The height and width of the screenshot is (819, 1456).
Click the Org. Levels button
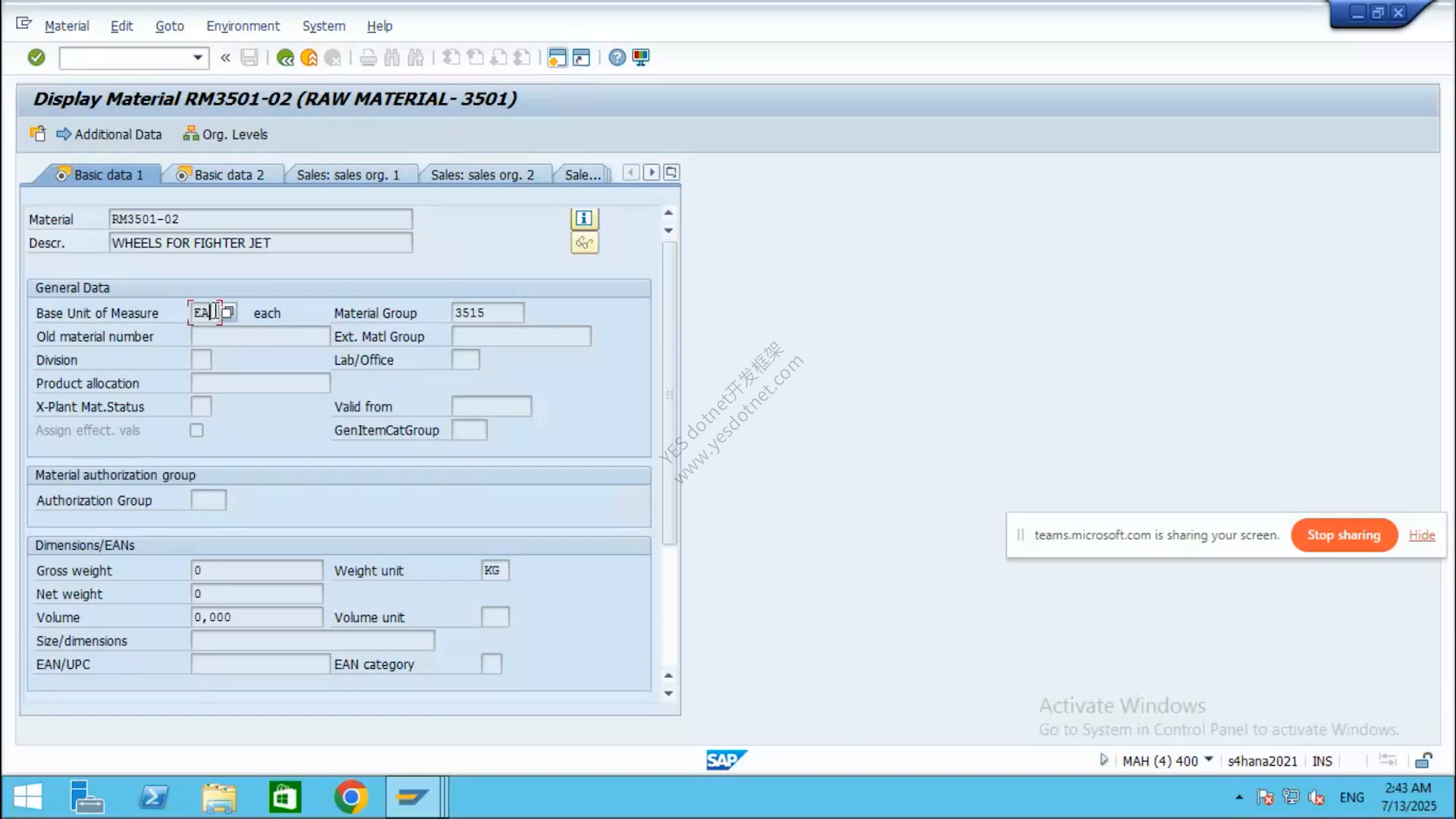tap(225, 134)
